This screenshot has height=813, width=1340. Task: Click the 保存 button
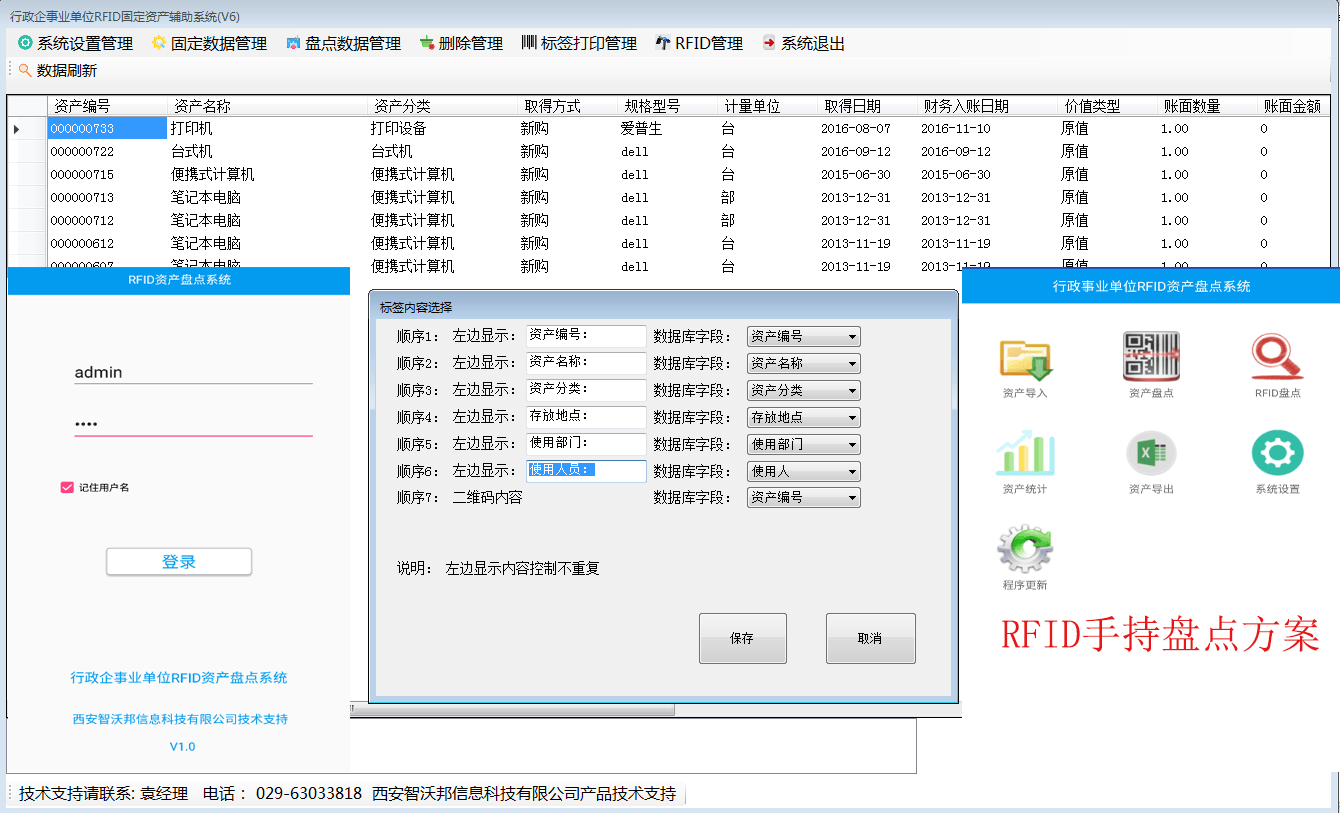point(743,638)
